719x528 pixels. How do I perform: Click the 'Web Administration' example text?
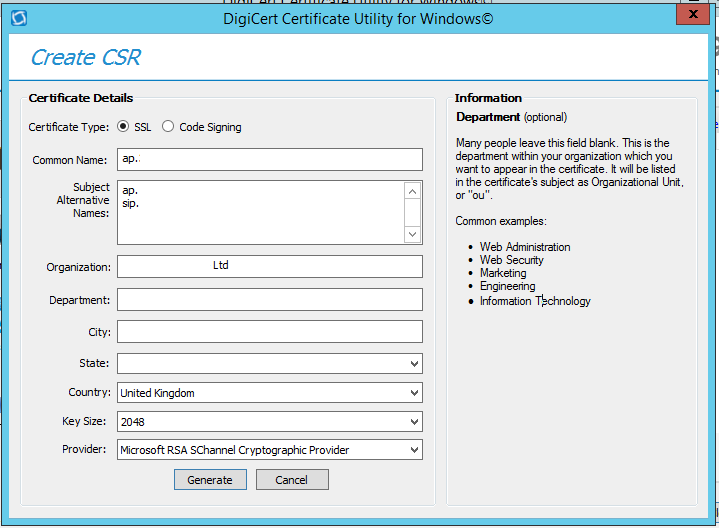point(525,247)
